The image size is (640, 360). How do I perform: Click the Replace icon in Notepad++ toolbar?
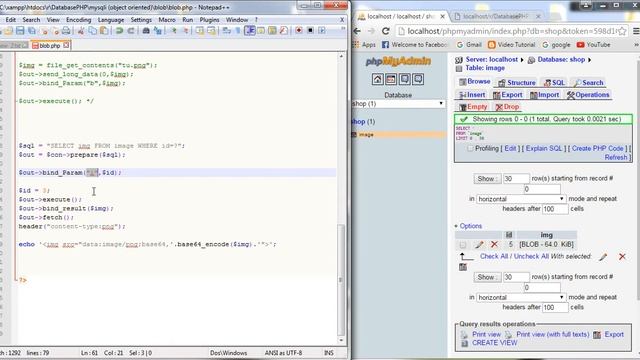(158, 31)
